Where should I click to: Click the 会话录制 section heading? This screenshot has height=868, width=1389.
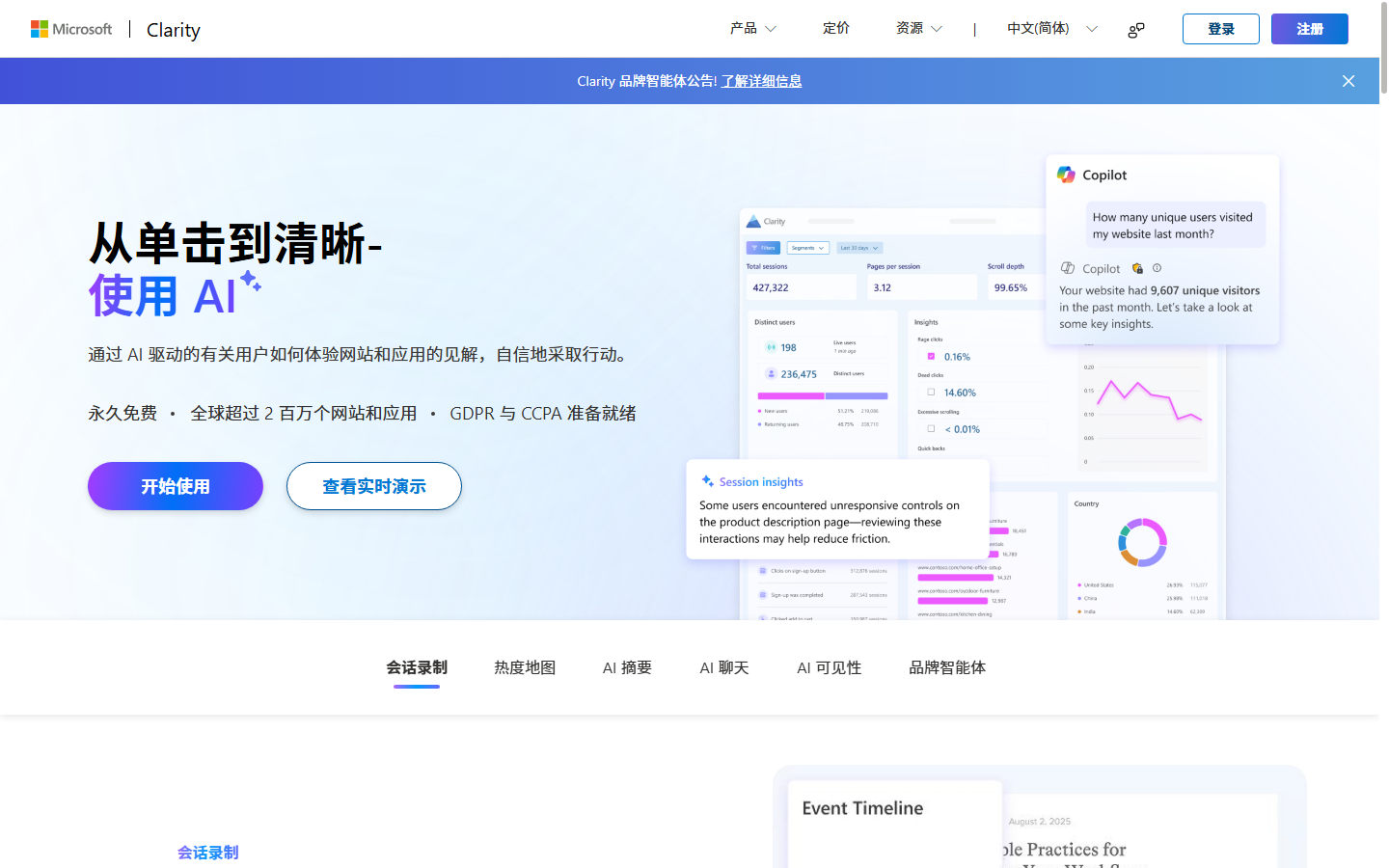tap(207, 853)
